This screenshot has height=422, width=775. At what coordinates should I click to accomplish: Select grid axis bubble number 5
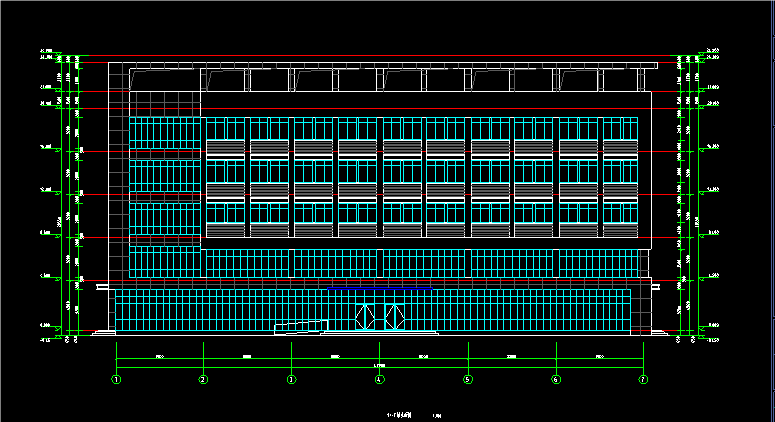coord(468,380)
